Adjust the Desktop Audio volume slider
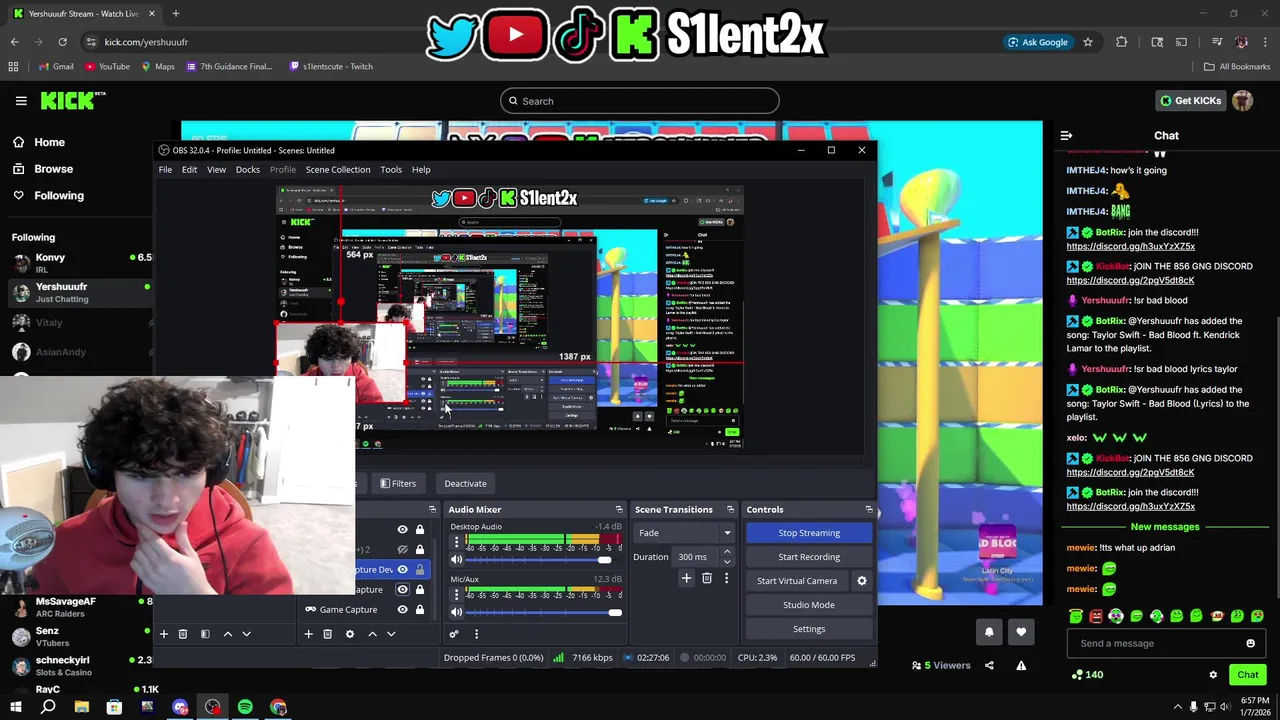Viewport: 1280px width, 720px height. [543, 560]
